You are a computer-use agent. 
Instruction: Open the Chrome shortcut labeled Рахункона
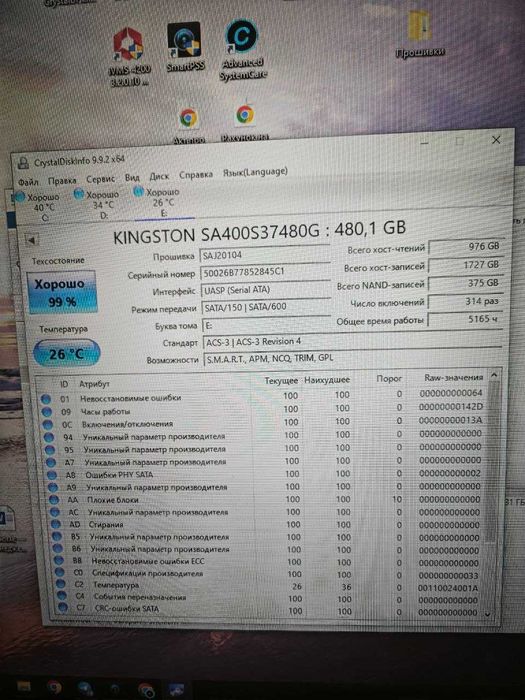[x=245, y=123]
